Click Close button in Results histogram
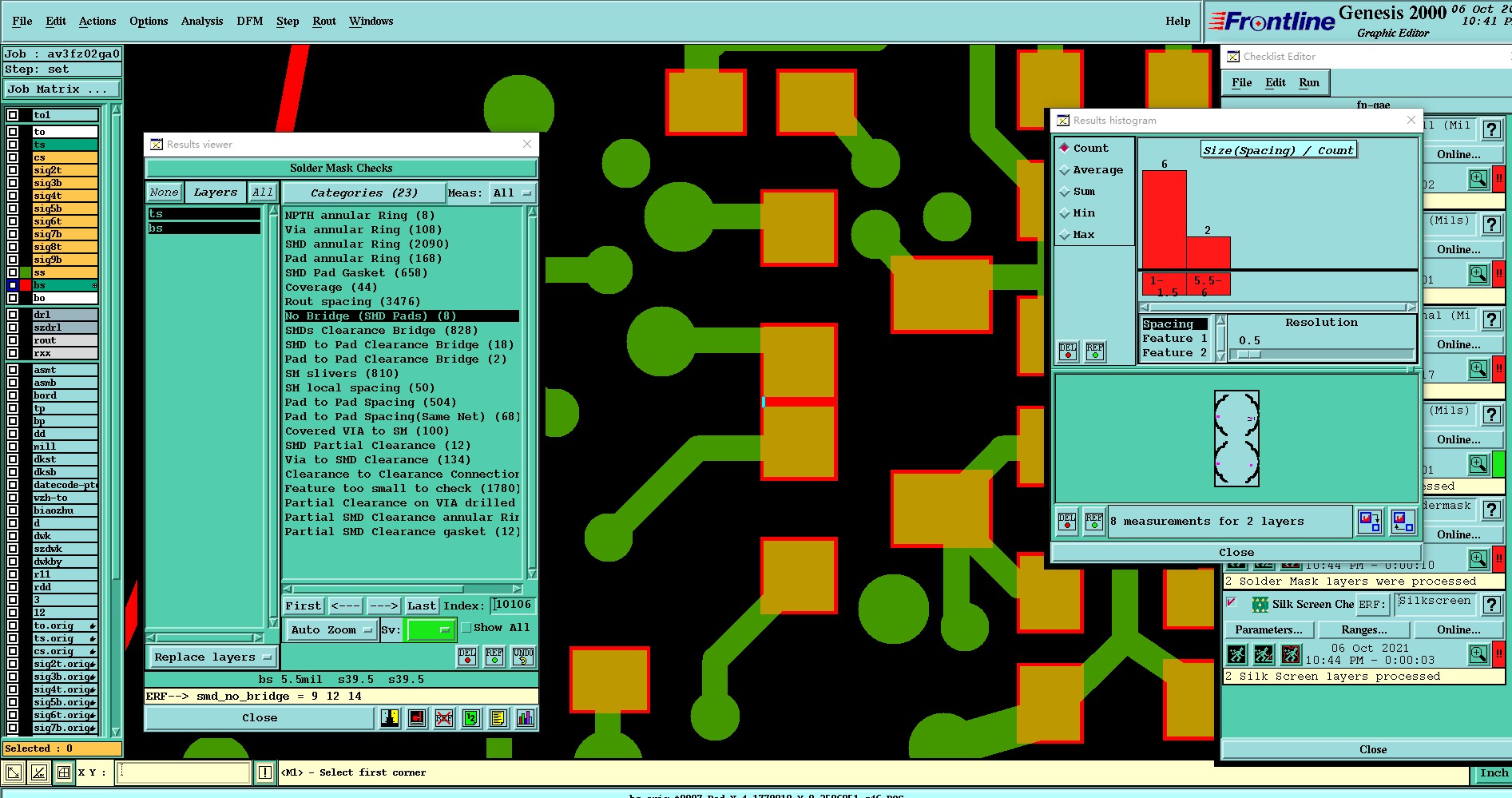1512x798 pixels. 1236,553
